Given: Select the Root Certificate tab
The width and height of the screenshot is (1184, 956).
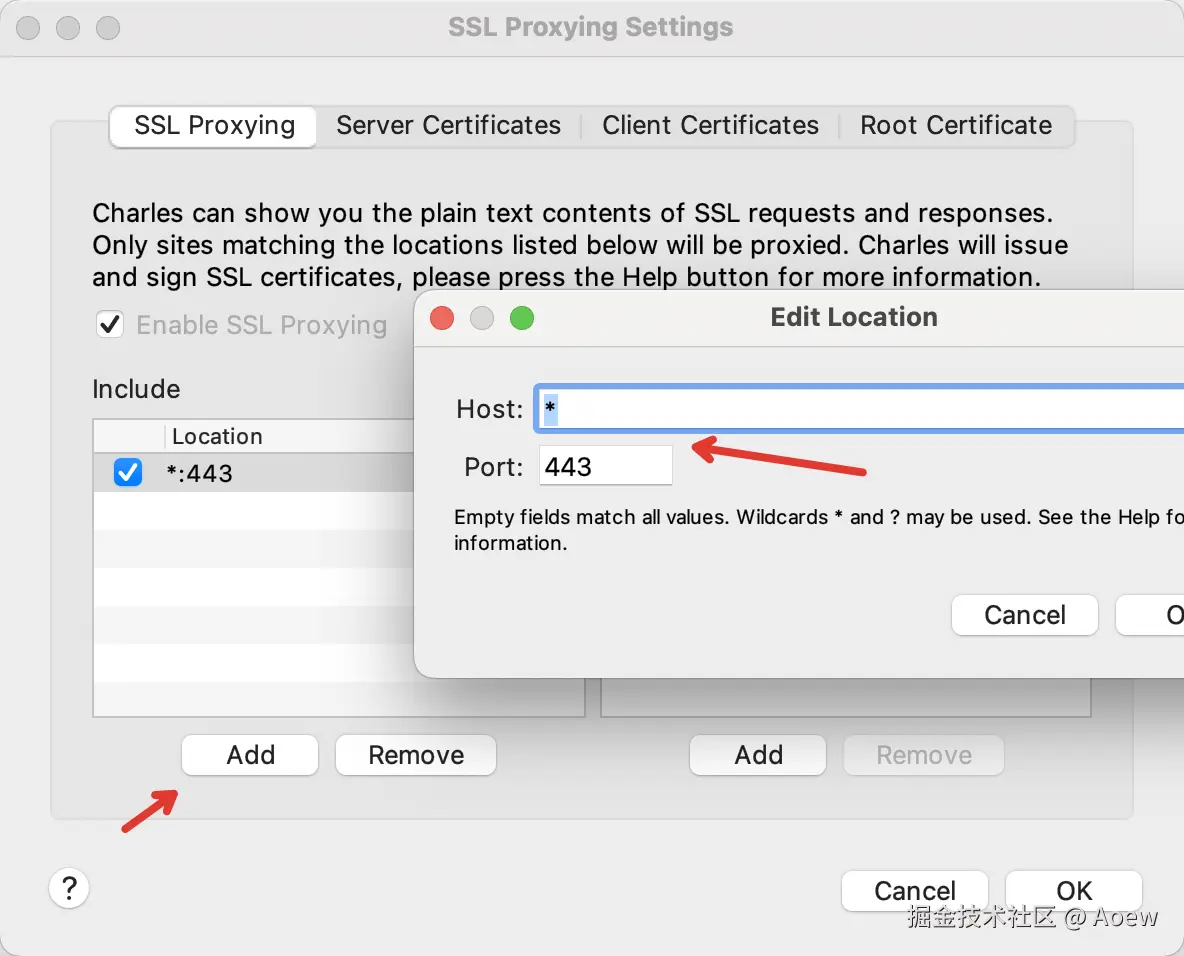Looking at the screenshot, I should pos(956,125).
